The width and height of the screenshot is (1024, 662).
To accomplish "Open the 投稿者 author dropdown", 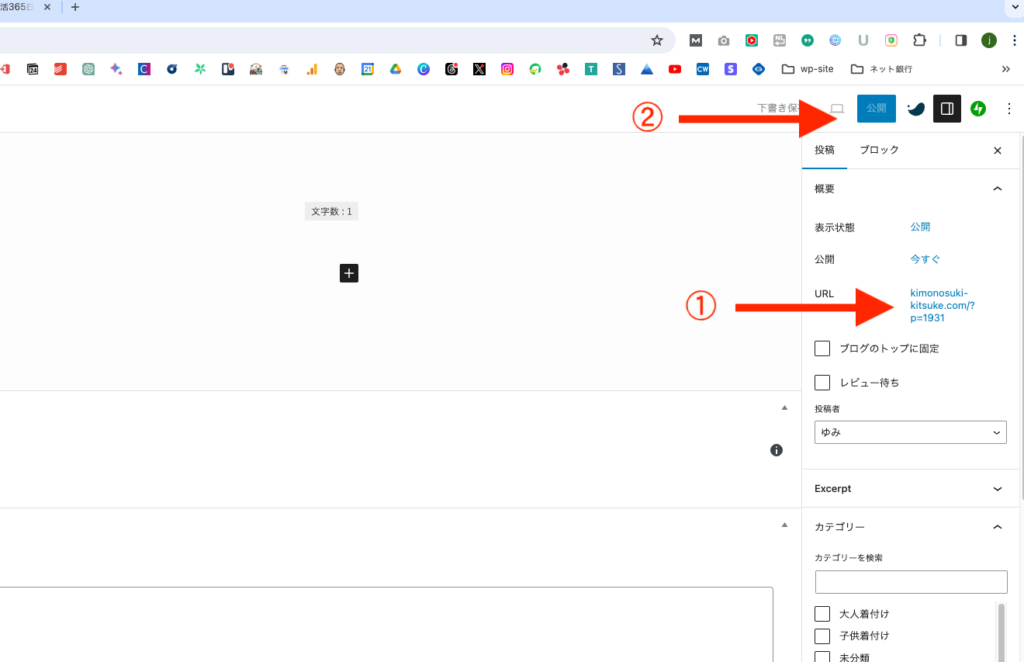I will 910,432.
